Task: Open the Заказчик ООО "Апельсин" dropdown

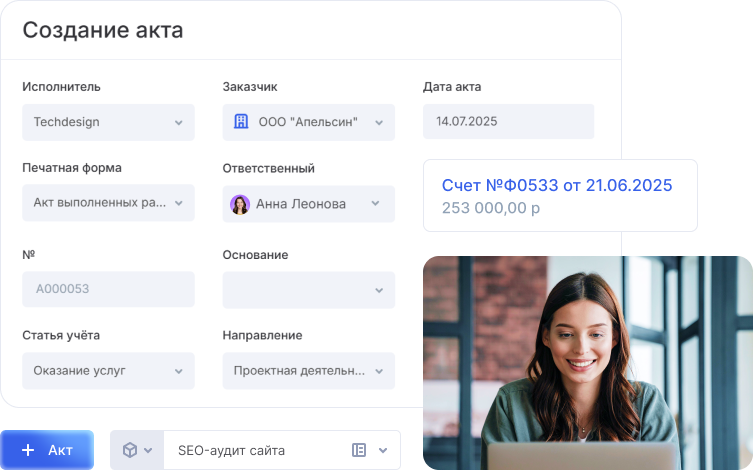Action: click(x=379, y=123)
